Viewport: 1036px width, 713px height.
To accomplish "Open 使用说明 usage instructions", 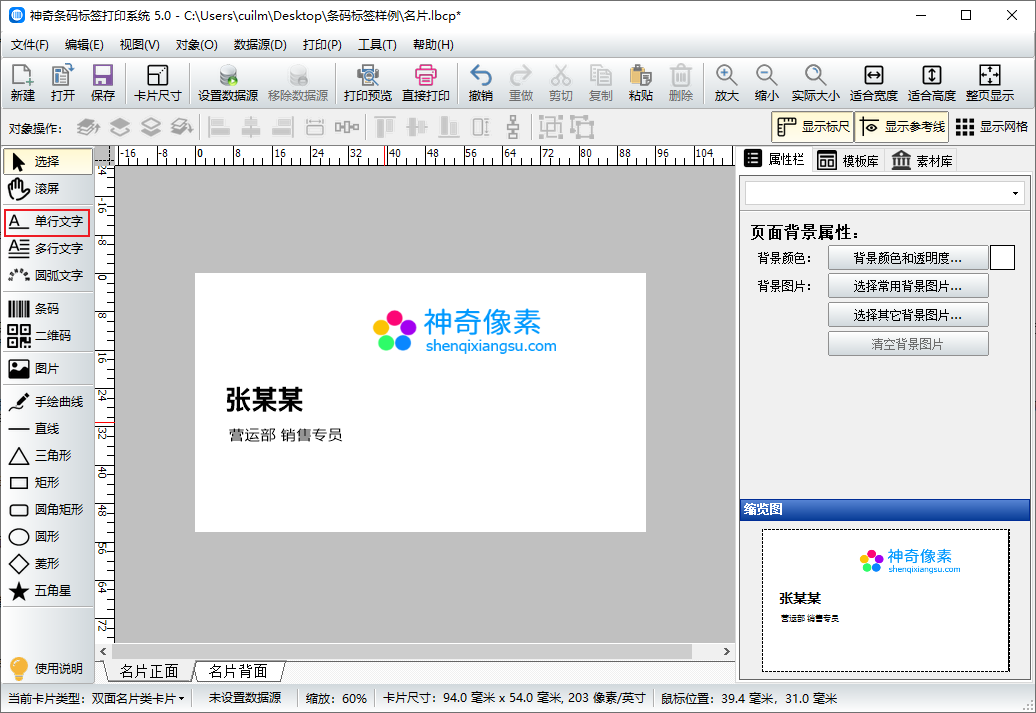I will tap(46, 669).
